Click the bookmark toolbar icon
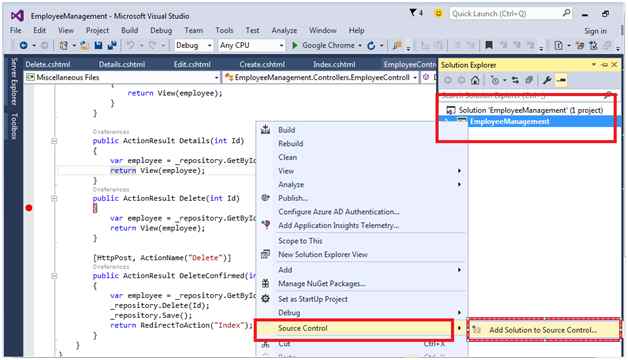 tap(489, 45)
